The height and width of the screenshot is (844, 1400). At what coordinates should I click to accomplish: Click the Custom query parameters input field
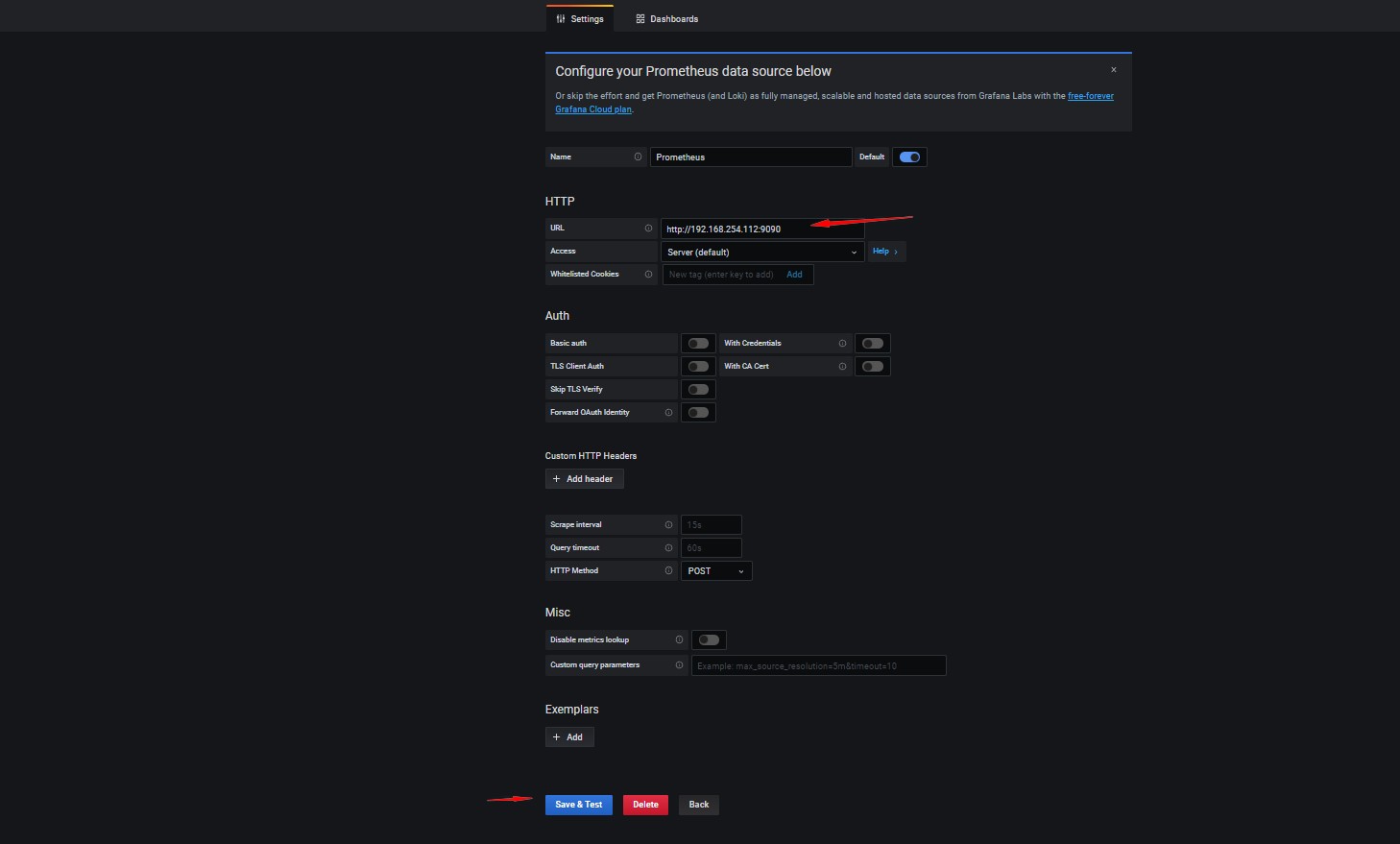coord(818,665)
